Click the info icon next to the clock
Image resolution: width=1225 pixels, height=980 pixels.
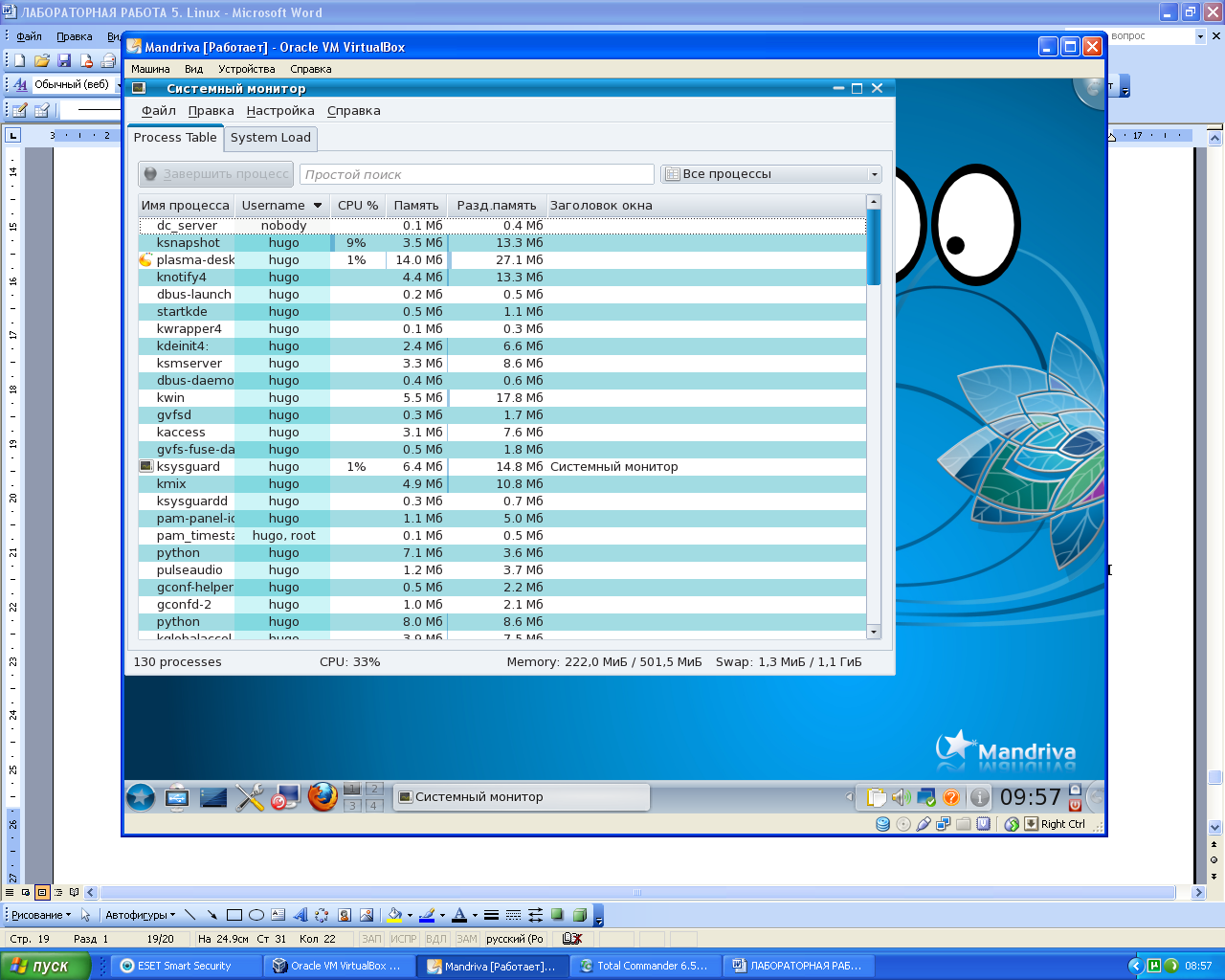(x=980, y=797)
